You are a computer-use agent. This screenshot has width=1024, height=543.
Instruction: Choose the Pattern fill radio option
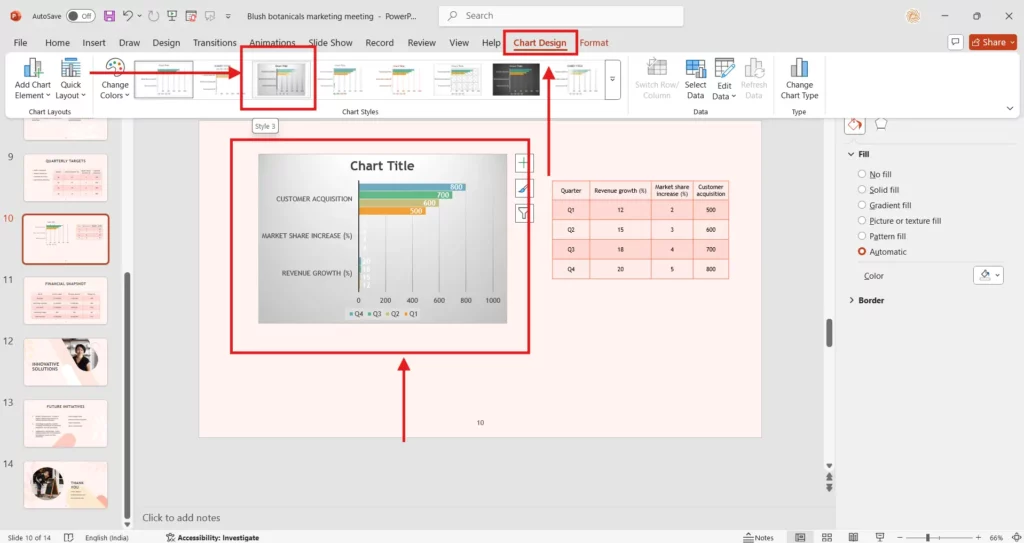[x=862, y=236]
